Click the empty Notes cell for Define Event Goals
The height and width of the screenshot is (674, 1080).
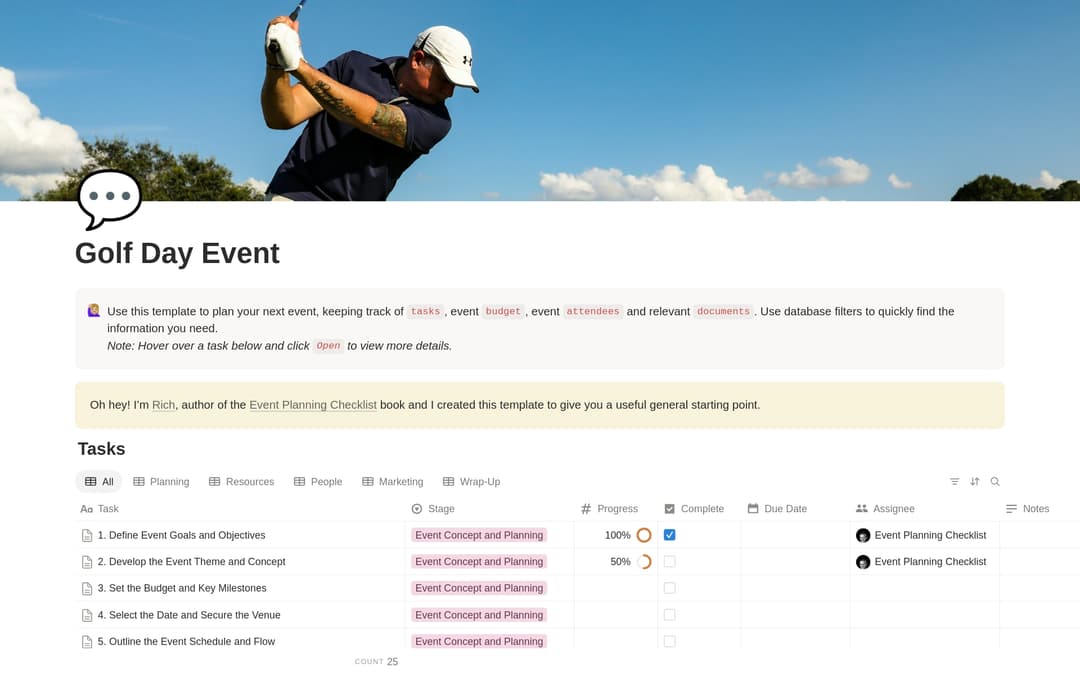[x=1039, y=536]
